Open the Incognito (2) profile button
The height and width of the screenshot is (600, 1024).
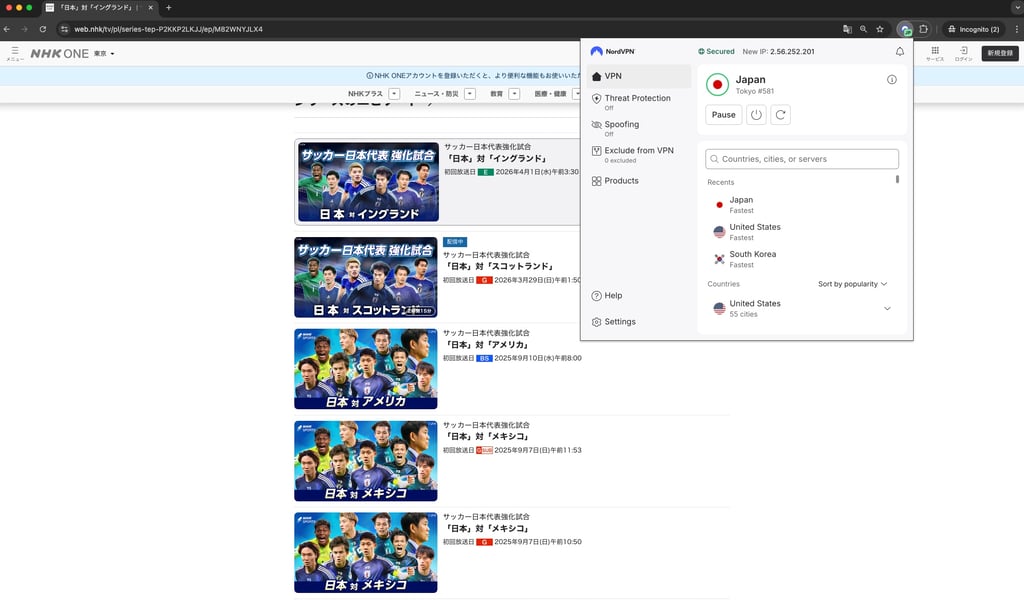[x=973, y=29]
